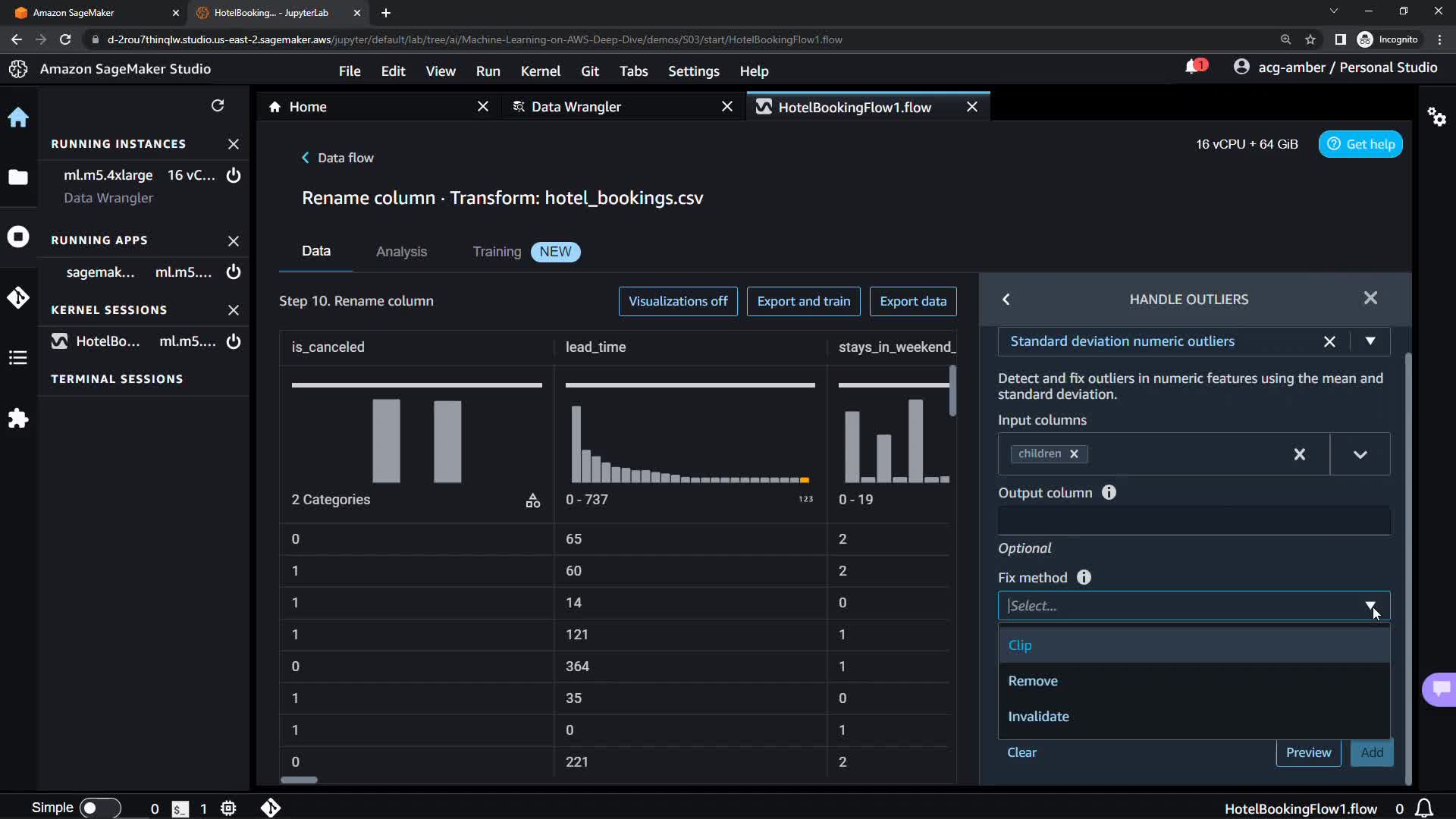Open Running Terminals and Kernels icon

pyautogui.click(x=18, y=237)
